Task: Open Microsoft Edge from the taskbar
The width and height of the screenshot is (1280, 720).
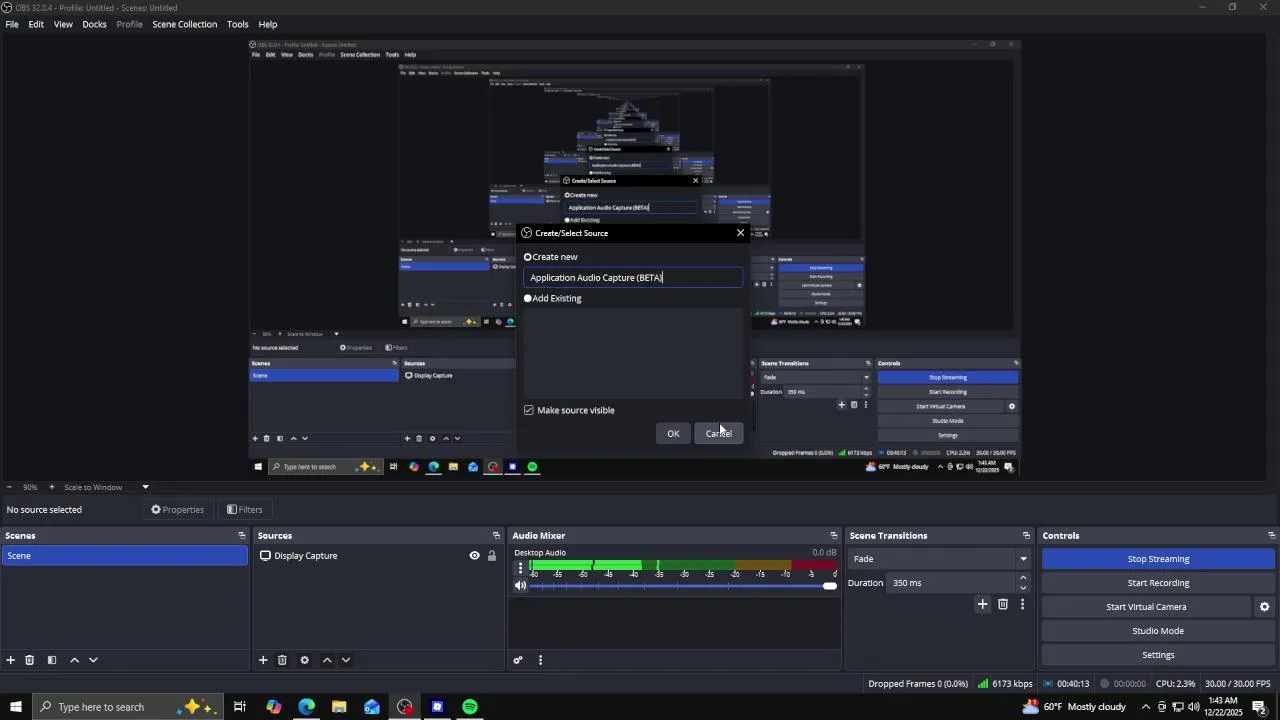Action: point(306,707)
